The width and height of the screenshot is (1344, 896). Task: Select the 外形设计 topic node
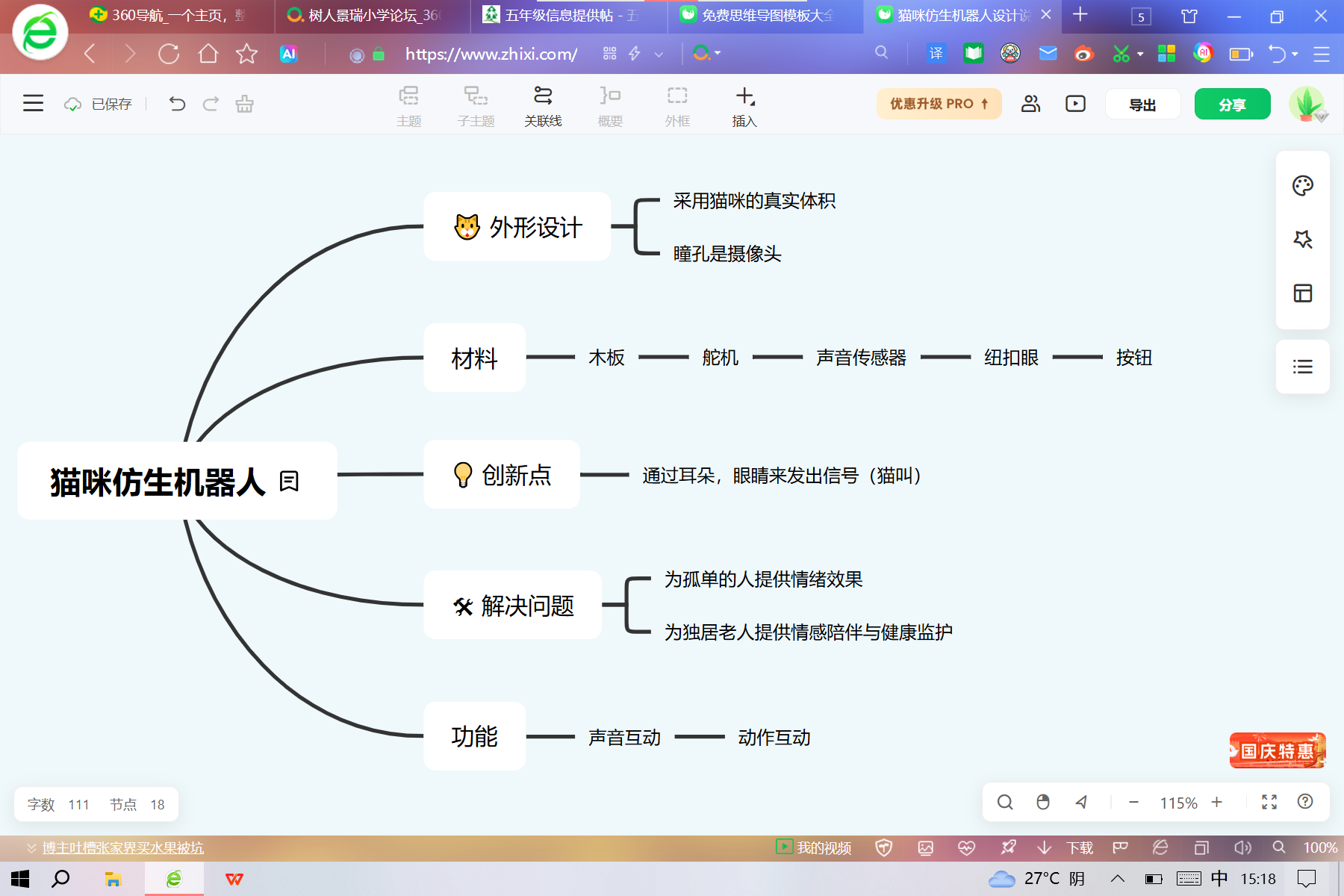click(517, 227)
